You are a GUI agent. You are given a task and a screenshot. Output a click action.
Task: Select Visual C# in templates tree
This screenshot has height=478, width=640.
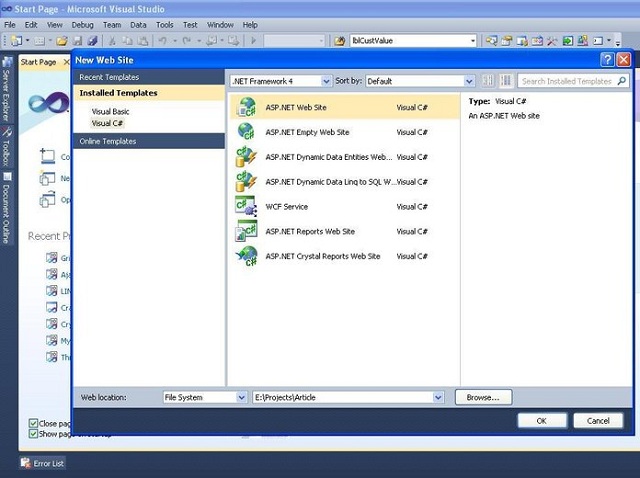[x=107, y=123]
